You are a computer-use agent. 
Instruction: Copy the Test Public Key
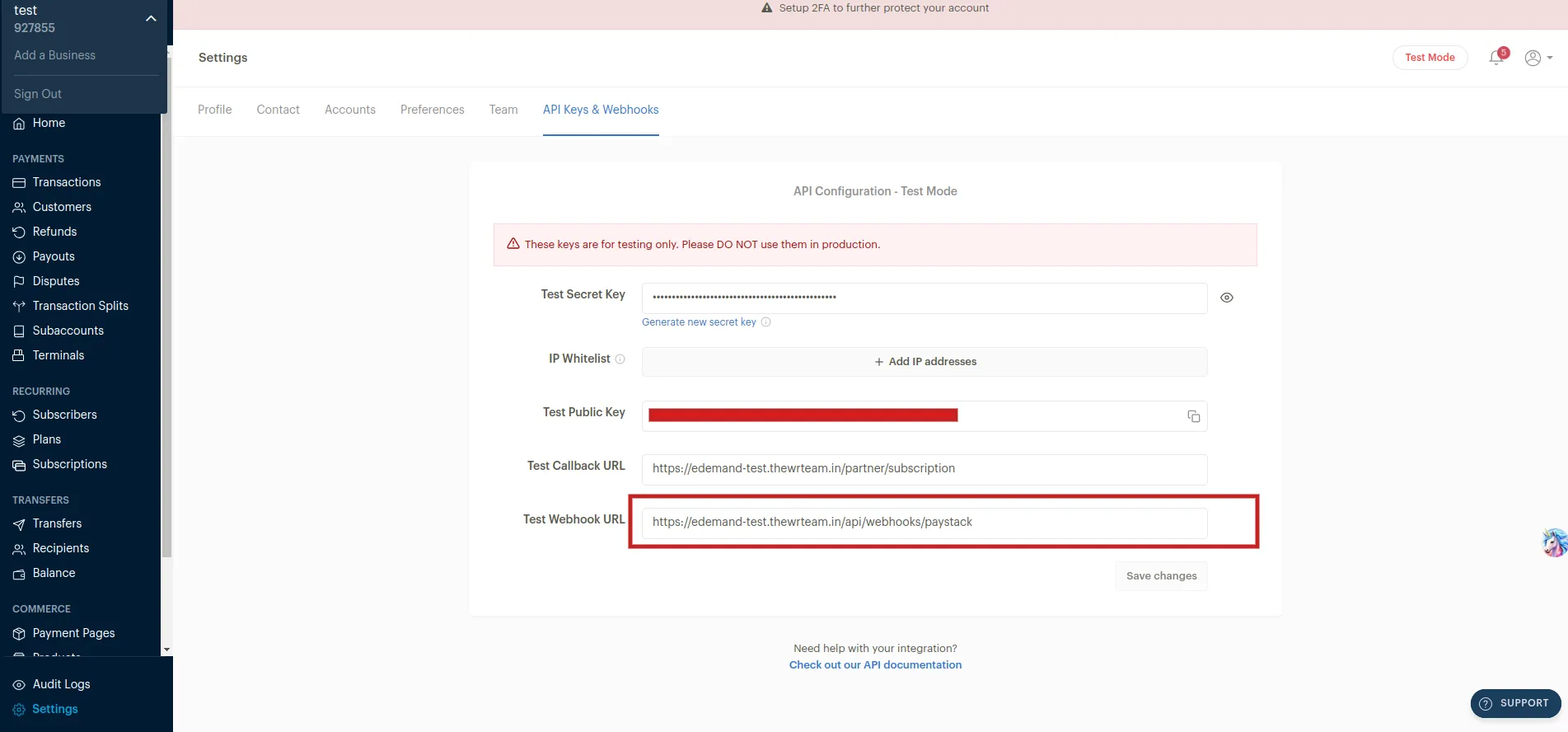click(x=1193, y=416)
